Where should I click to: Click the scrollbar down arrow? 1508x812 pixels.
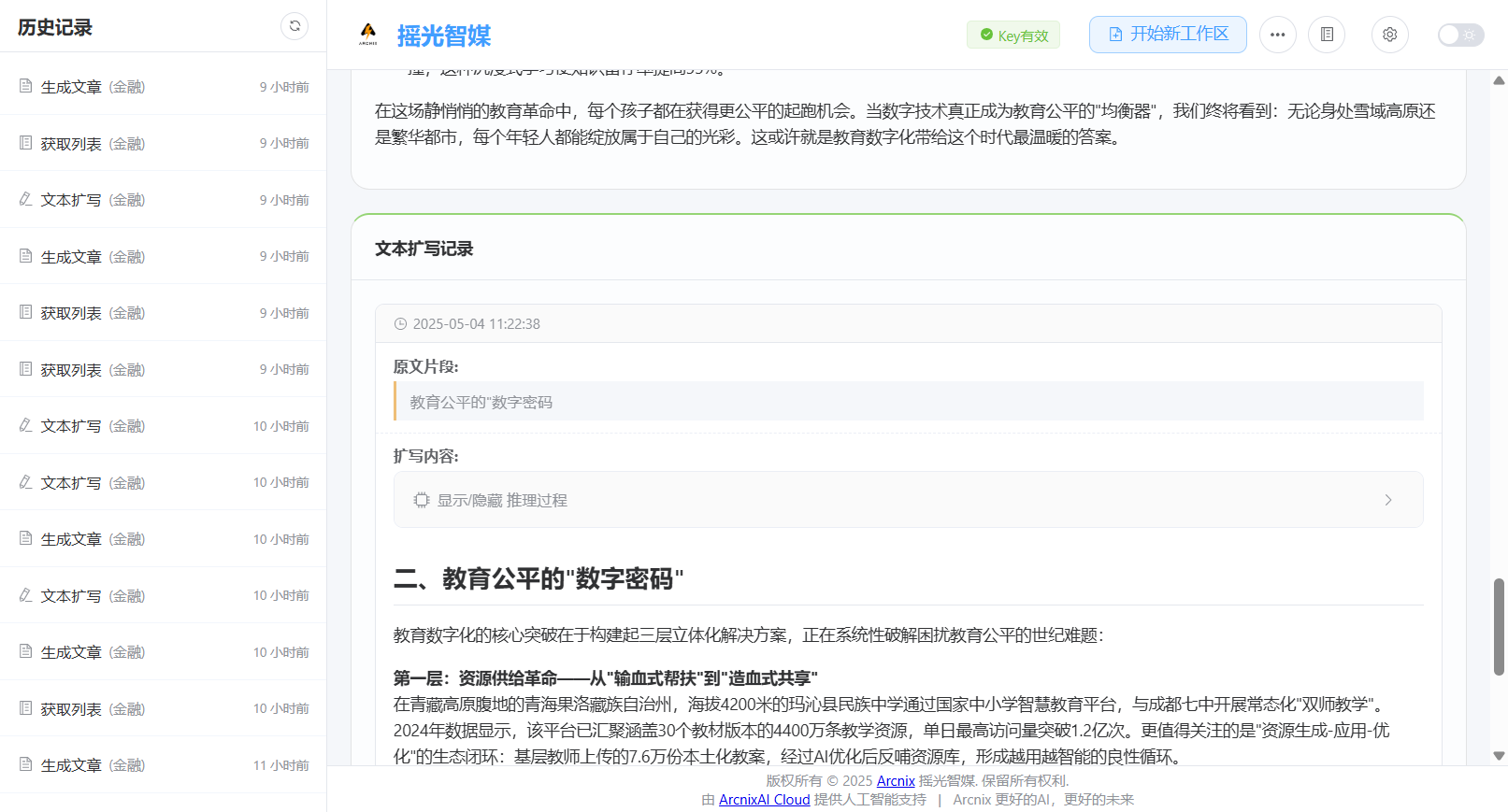point(1499,756)
